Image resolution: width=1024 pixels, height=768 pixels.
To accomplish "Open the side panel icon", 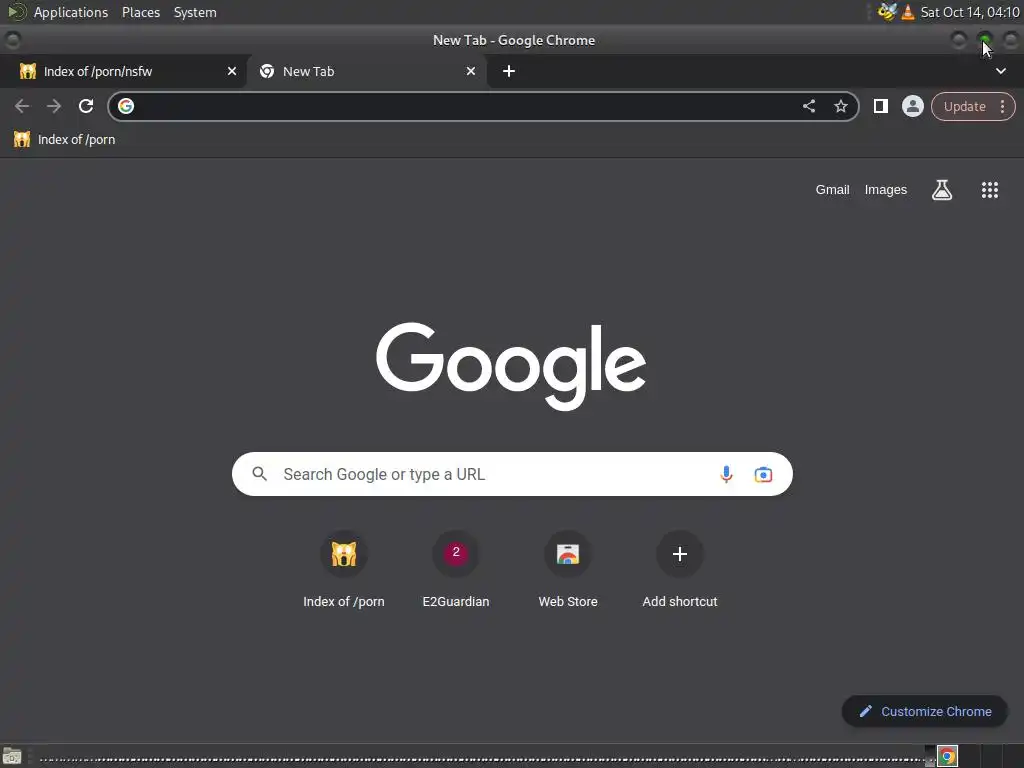I will (x=880, y=106).
